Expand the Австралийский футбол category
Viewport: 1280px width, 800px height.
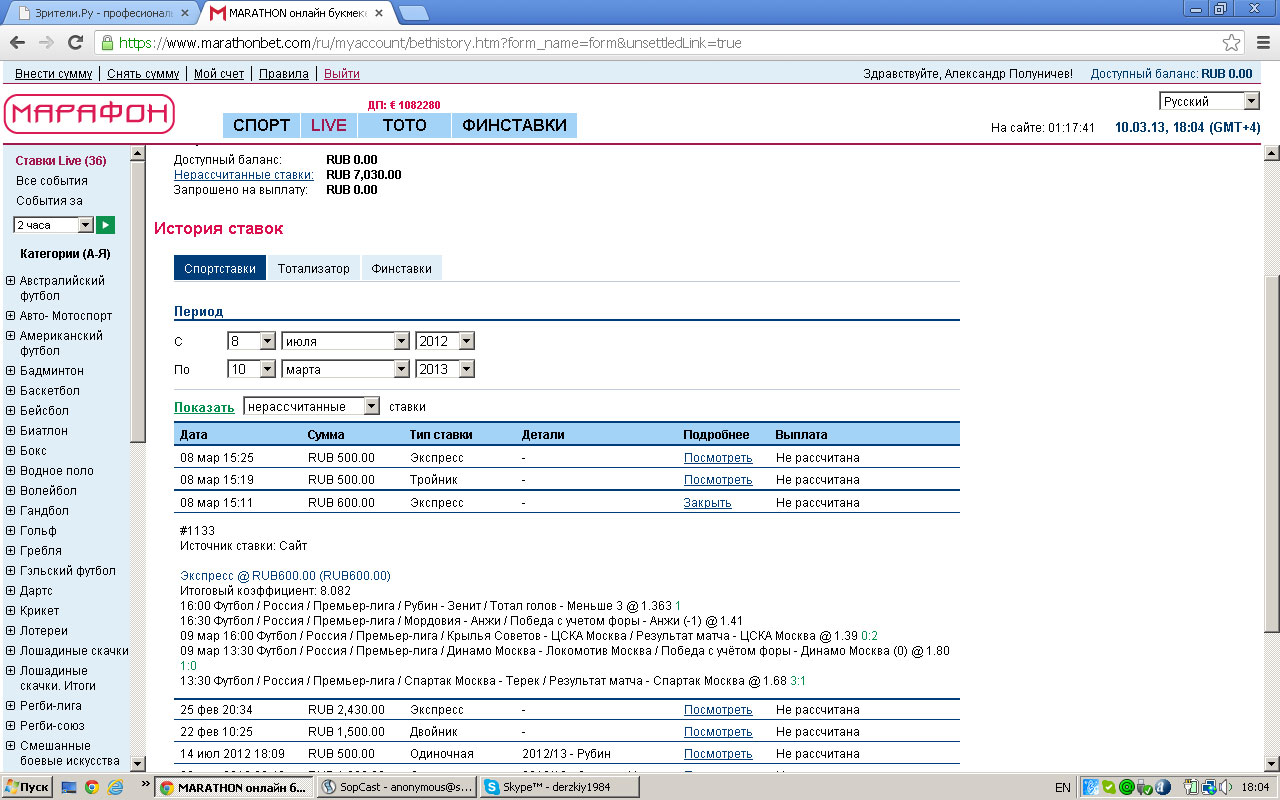(10, 281)
